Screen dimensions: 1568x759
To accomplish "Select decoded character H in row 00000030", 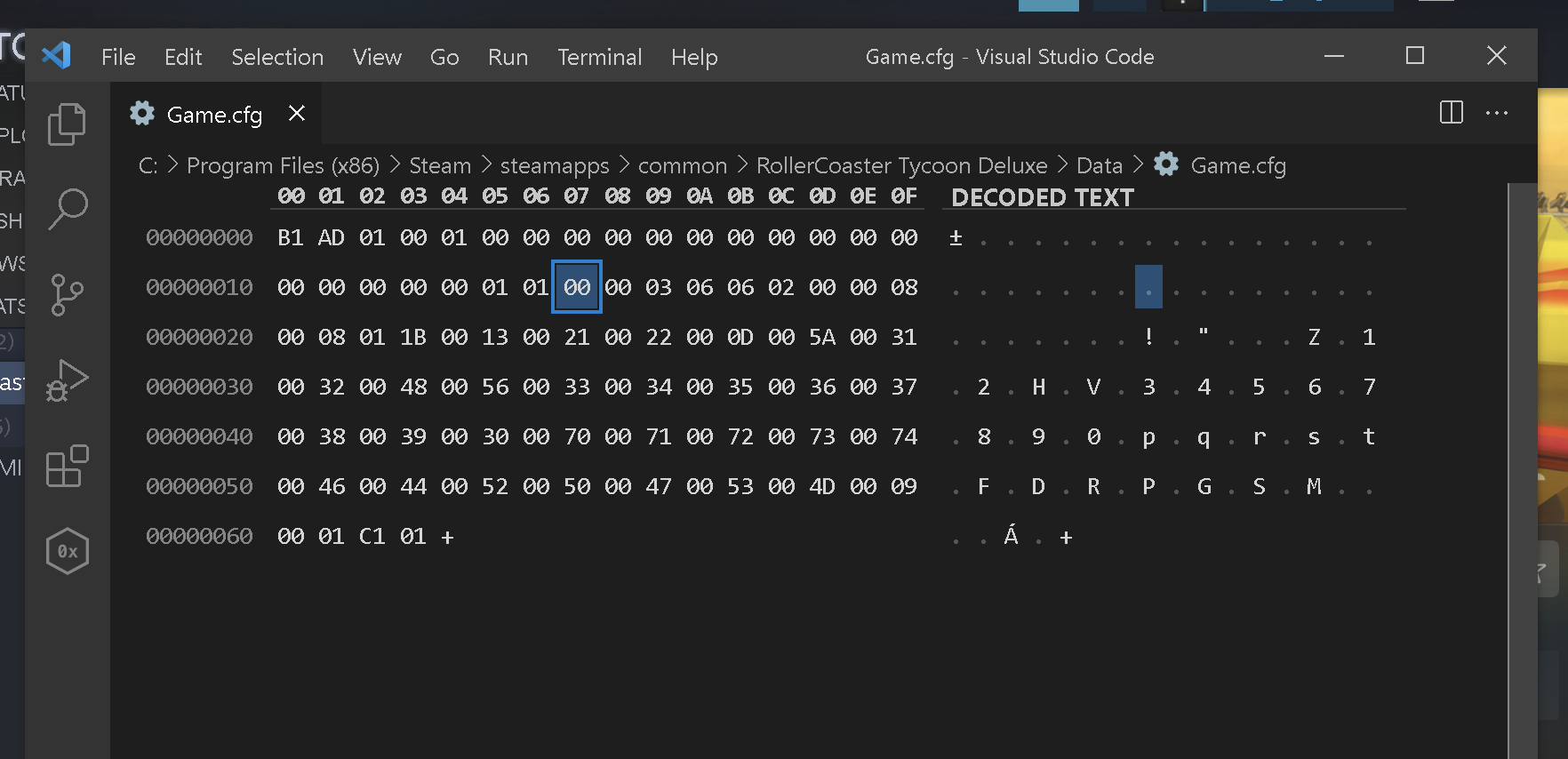I will tap(1038, 387).
